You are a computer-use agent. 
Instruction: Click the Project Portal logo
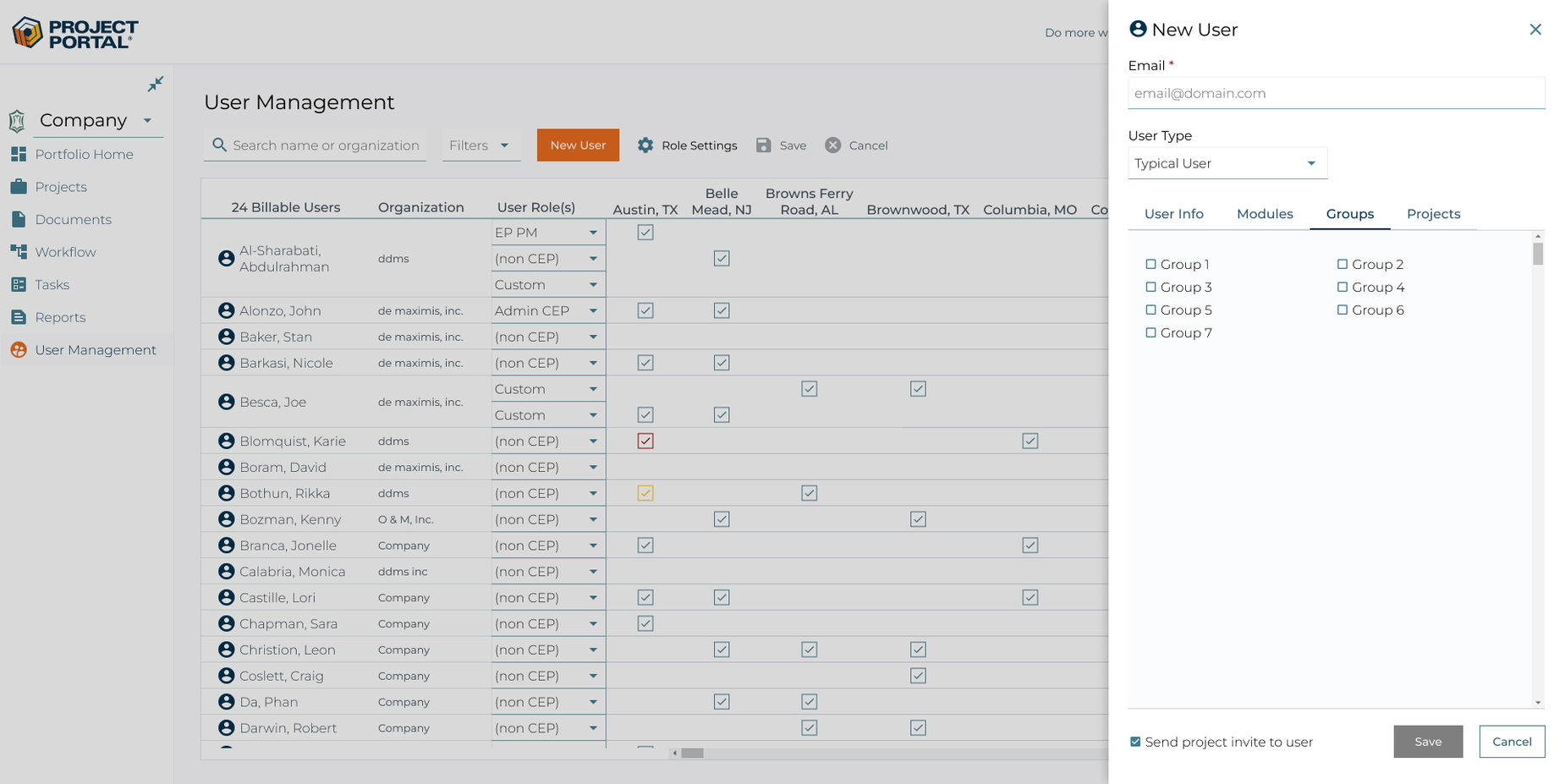pyautogui.click(x=74, y=33)
